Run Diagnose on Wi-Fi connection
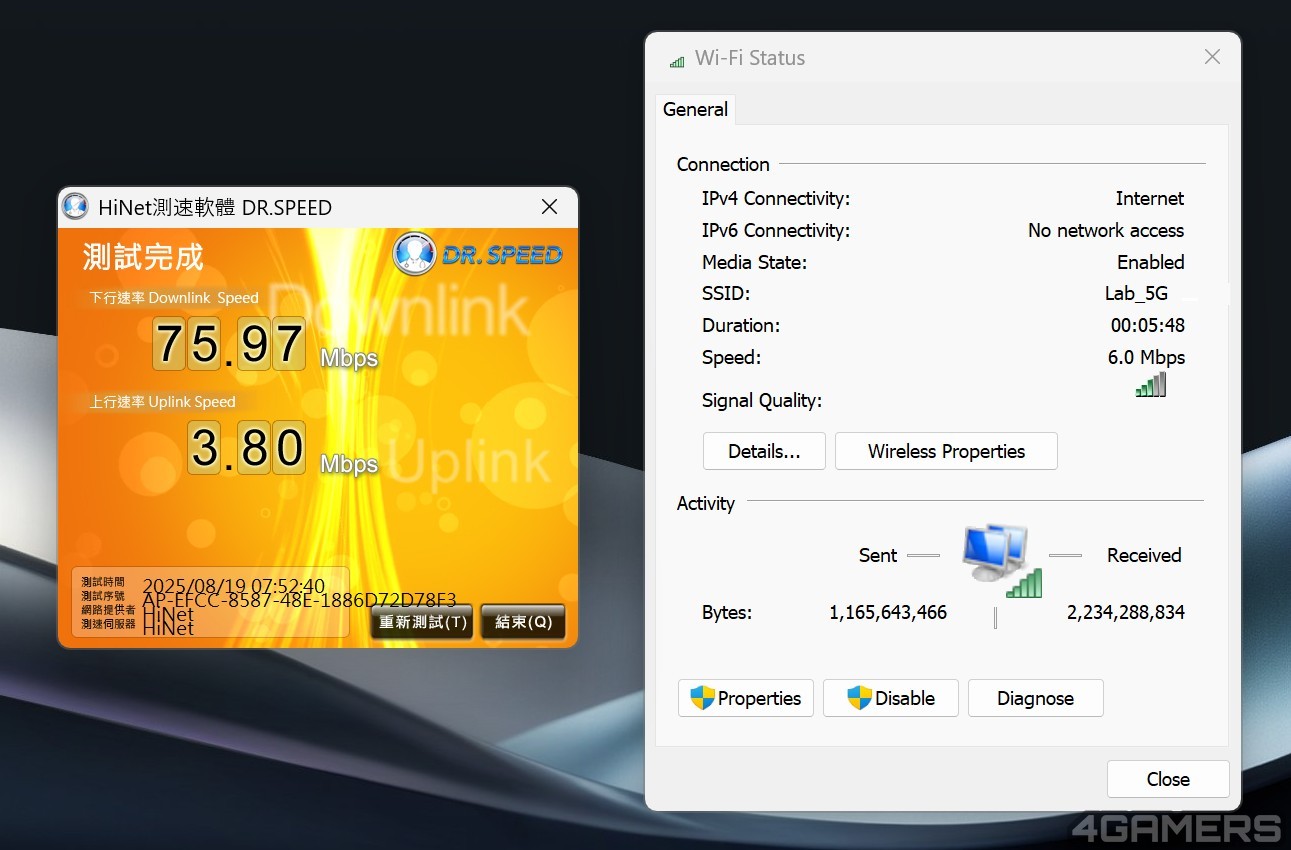Image resolution: width=1291 pixels, height=850 pixels. click(x=1036, y=698)
